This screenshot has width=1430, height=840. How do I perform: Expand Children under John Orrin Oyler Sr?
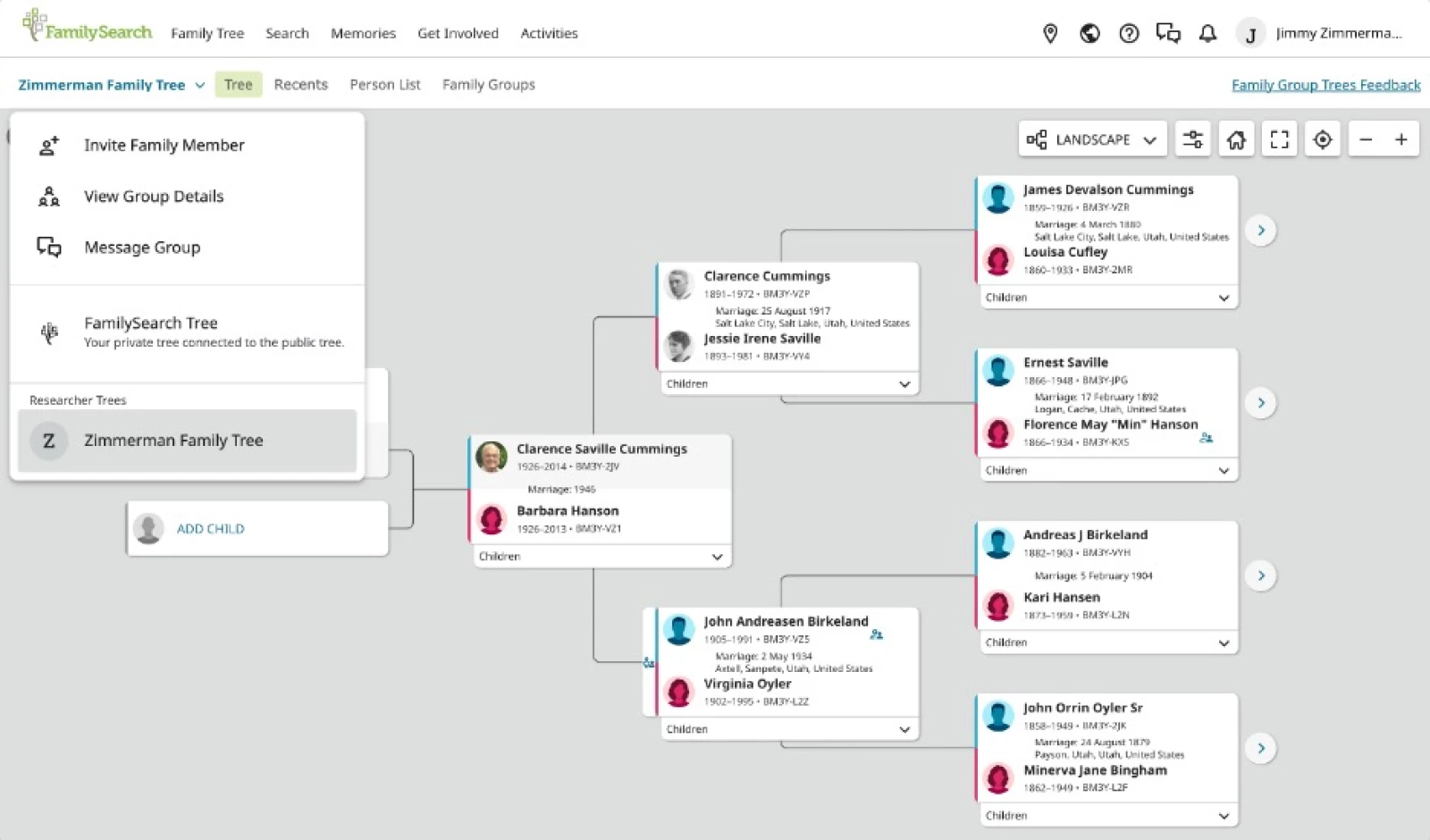(1108, 816)
